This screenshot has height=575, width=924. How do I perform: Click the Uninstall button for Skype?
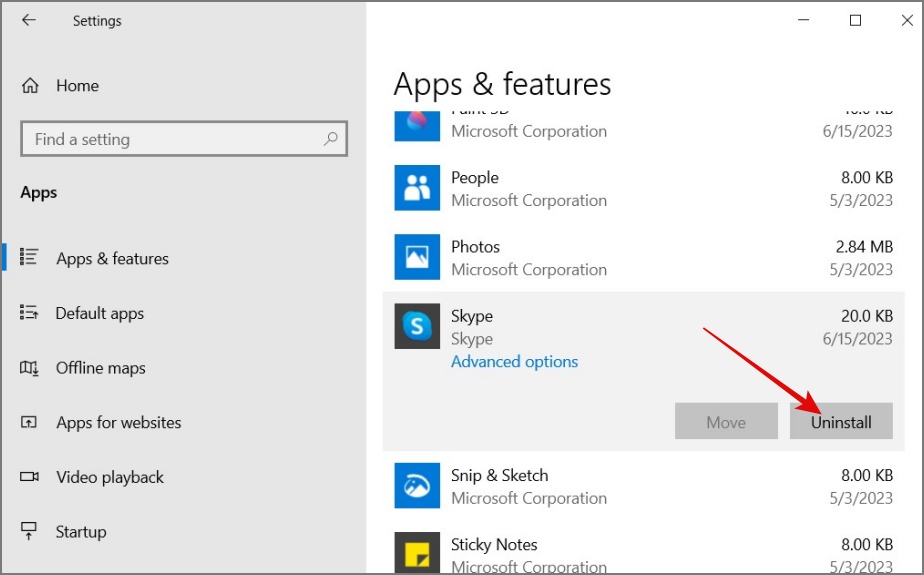(x=841, y=421)
